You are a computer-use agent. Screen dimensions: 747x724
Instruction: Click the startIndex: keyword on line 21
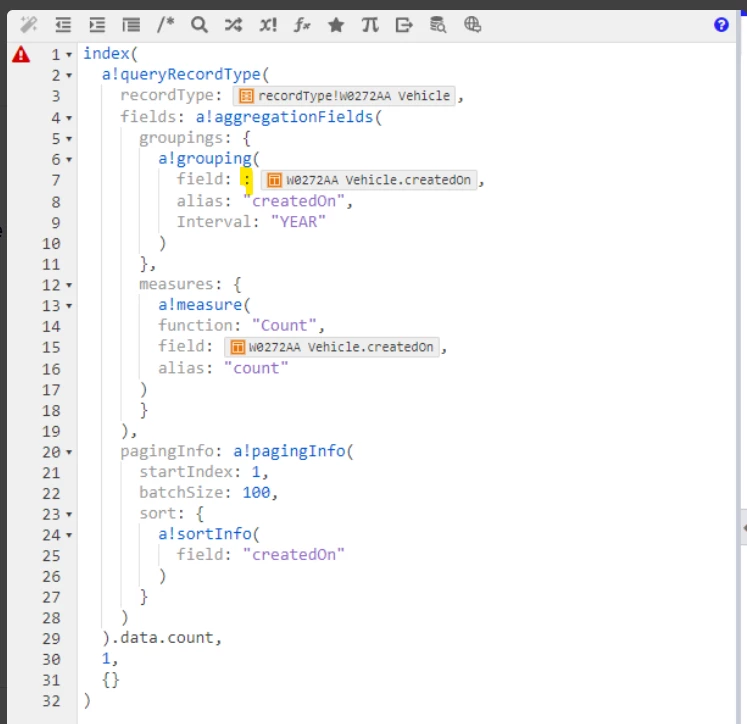pos(190,472)
